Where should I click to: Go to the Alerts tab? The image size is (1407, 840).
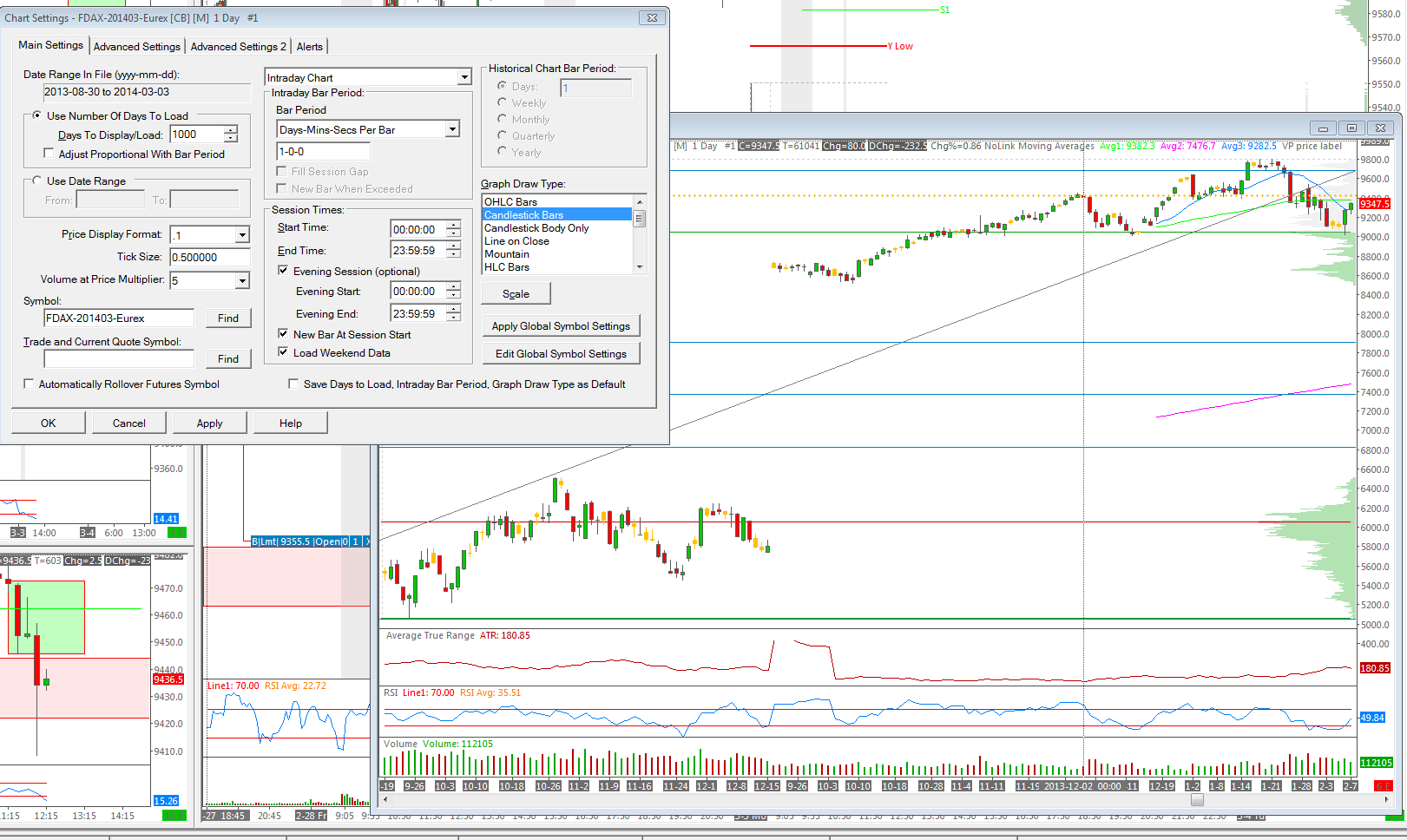tap(310, 47)
